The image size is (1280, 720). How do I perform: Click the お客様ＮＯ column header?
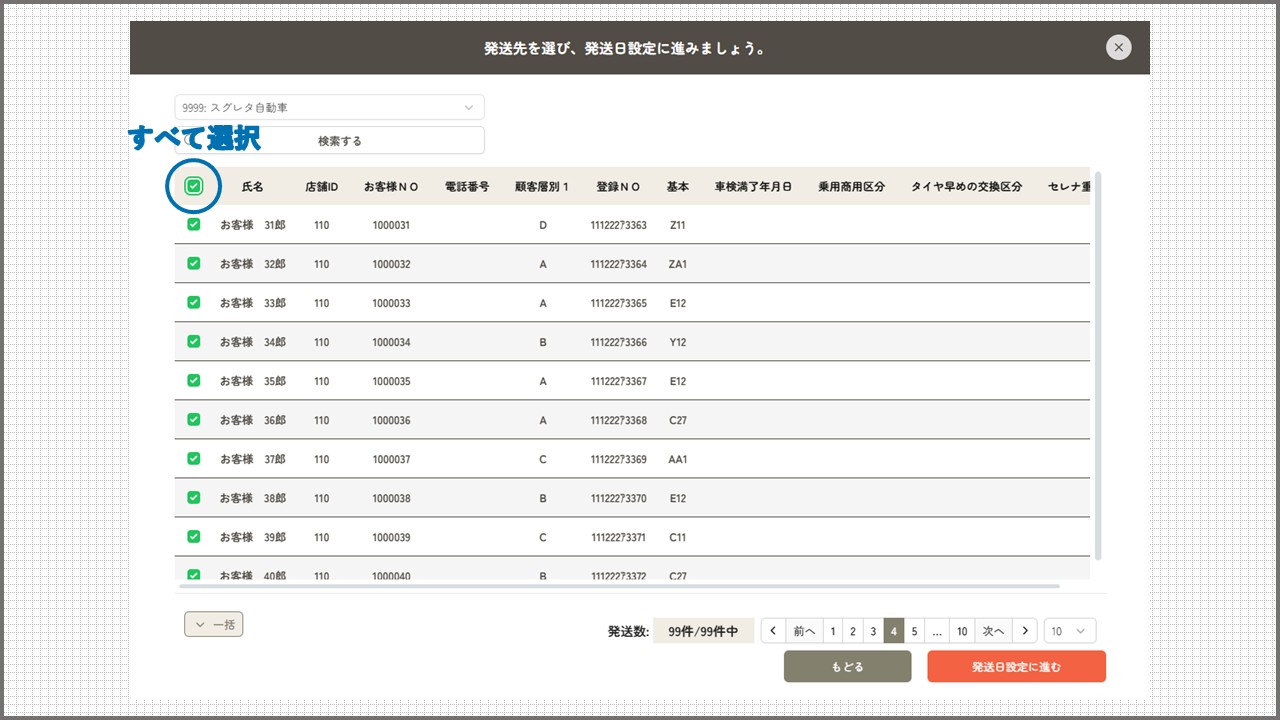[391, 187]
